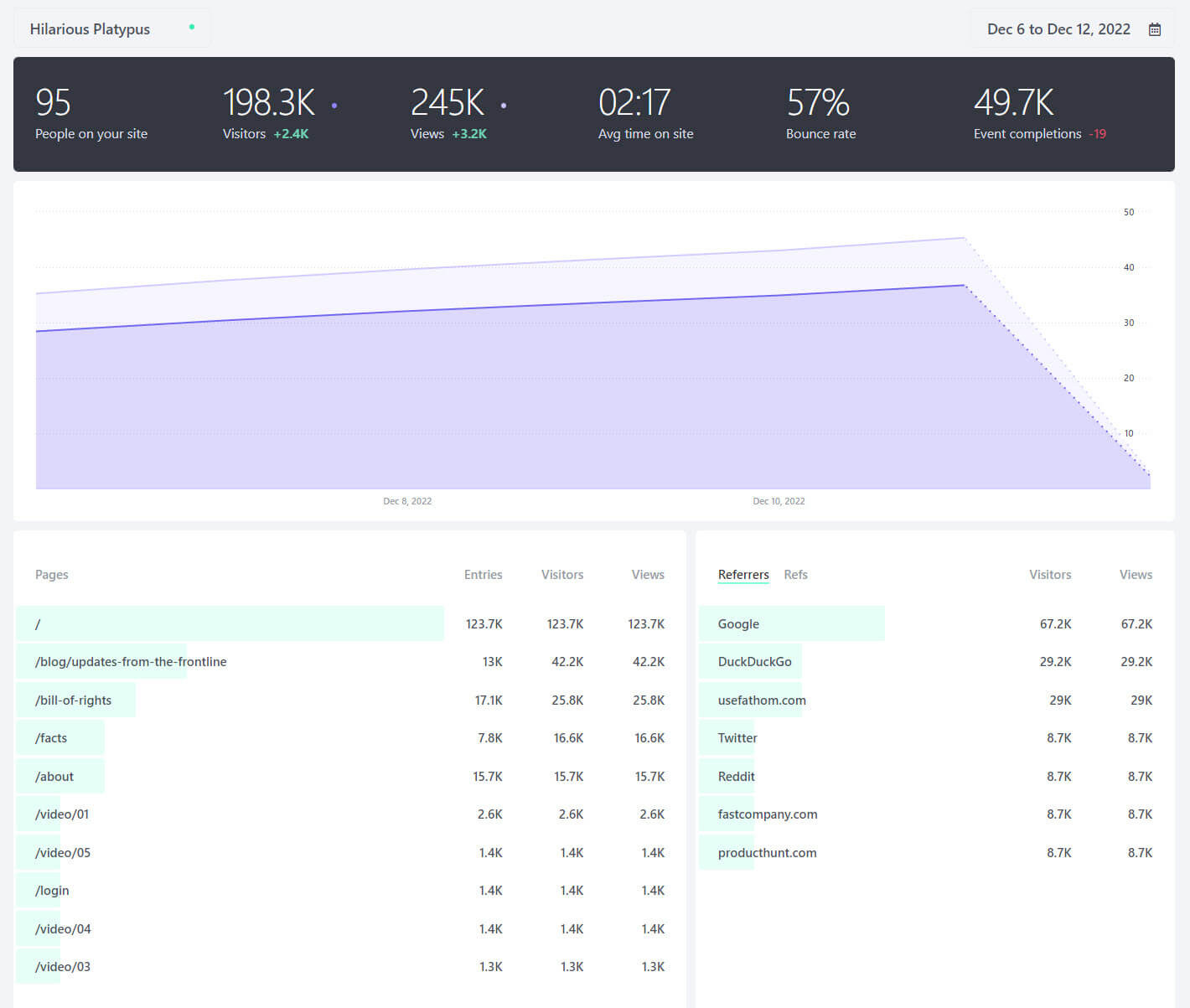This screenshot has width=1190, height=1008.
Task: Open the calendar date picker icon
Action: point(1154,29)
